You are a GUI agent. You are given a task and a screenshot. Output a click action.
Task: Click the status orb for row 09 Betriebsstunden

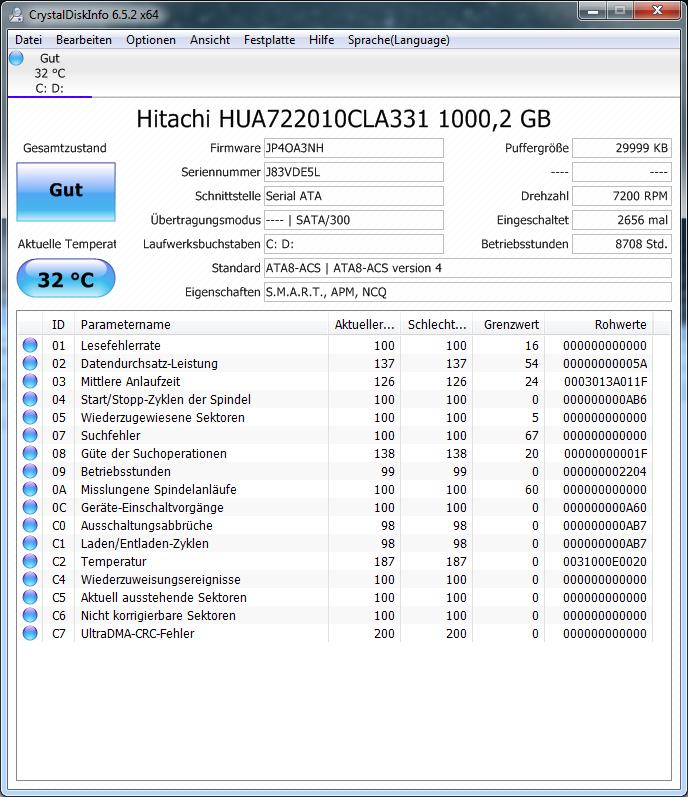30,471
